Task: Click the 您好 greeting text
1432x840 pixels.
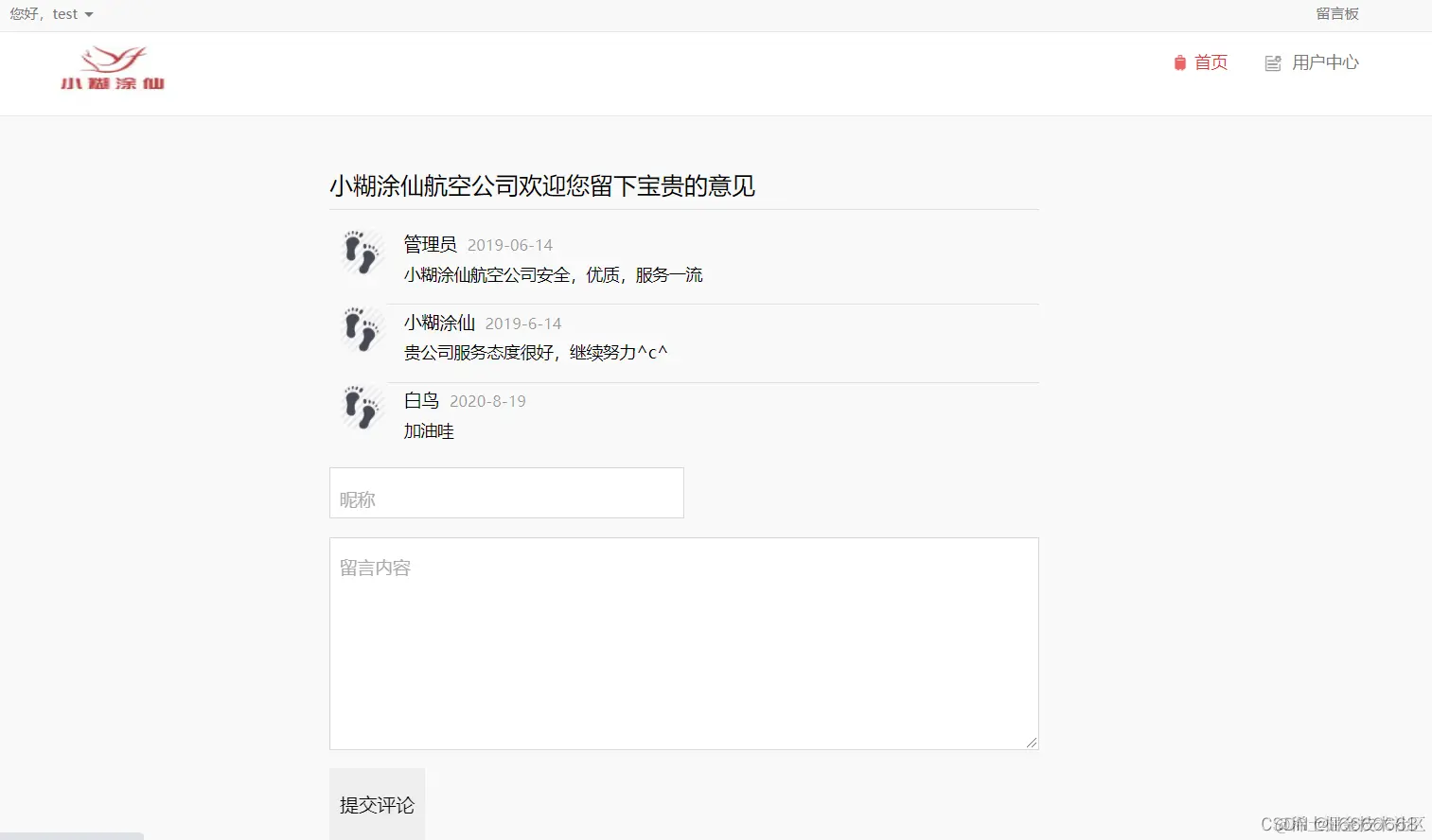Action: pos(24,13)
